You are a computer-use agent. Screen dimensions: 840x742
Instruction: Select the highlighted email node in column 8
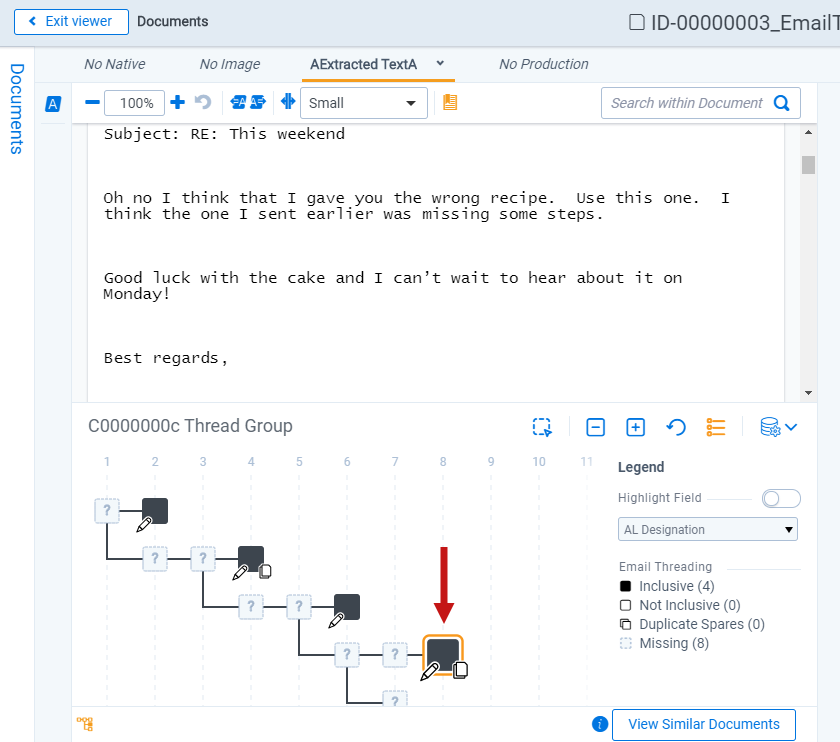[x=442, y=652]
